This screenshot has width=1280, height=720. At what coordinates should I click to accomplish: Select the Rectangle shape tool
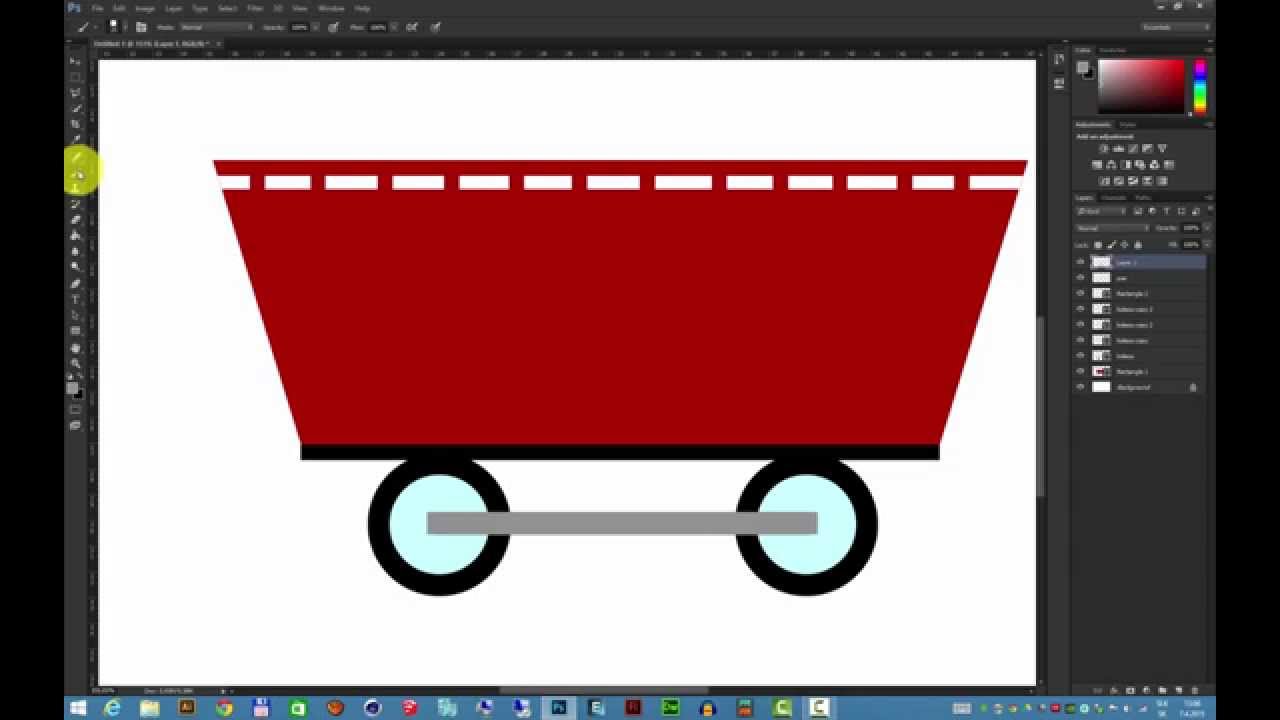pyautogui.click(x=75, y=331)
